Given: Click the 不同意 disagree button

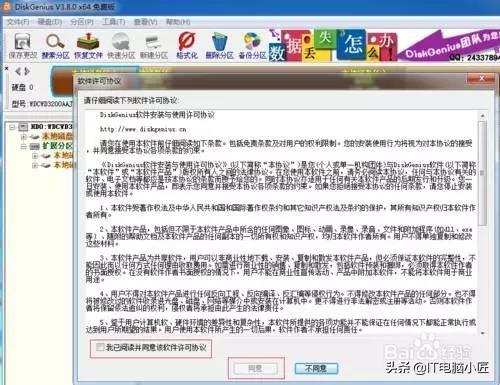Looking at the screenshot, I should (x=316, y=368).
